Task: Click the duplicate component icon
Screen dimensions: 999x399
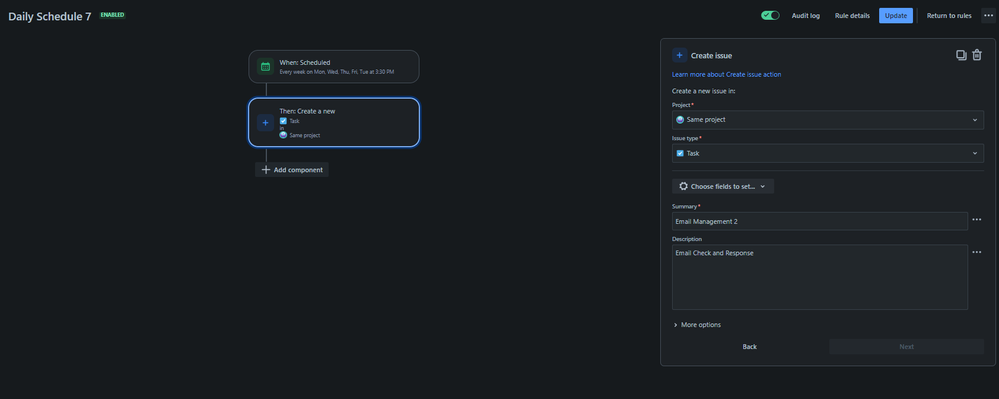Action: coord(961,55)
